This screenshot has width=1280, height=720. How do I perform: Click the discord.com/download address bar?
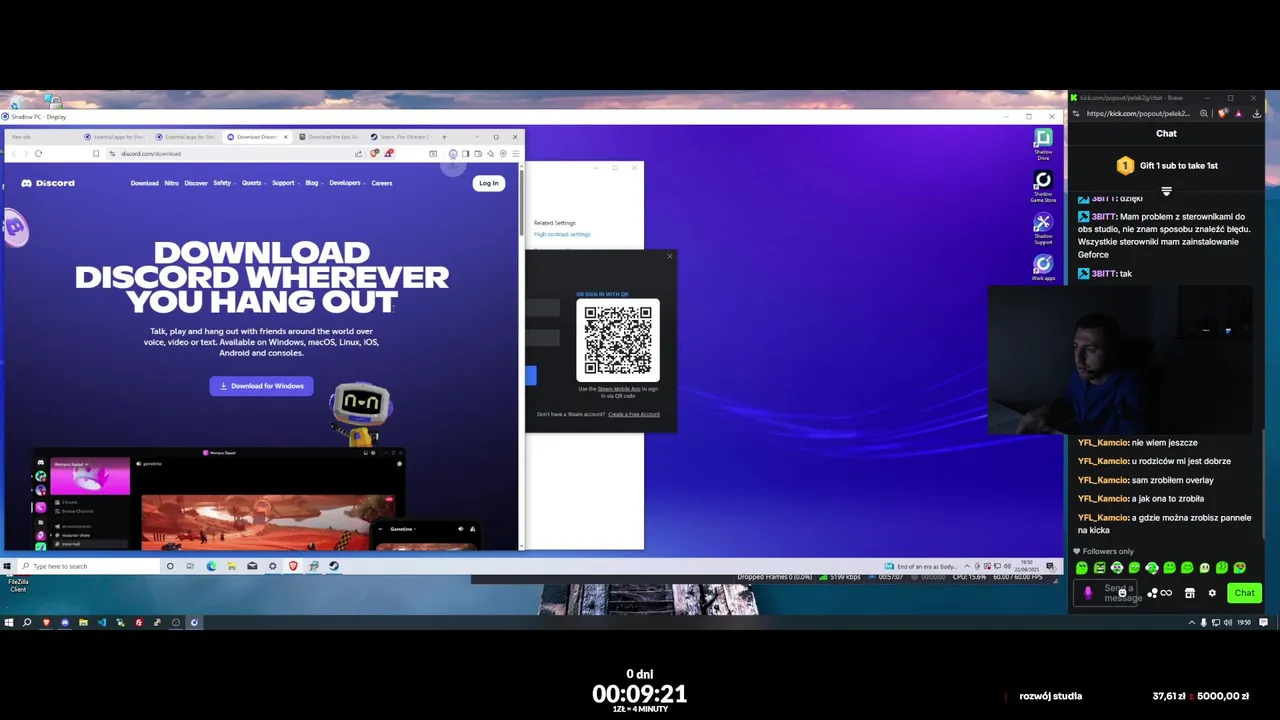coord(230,154)
